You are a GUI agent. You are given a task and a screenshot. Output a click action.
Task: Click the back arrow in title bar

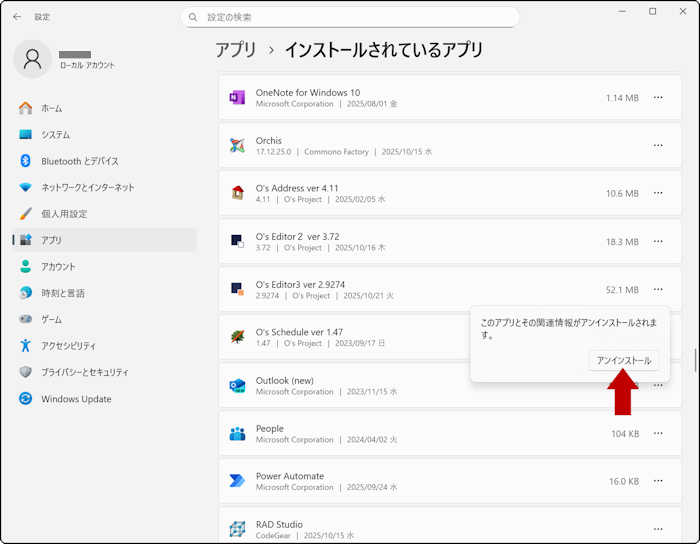click(x=17, y=17)
